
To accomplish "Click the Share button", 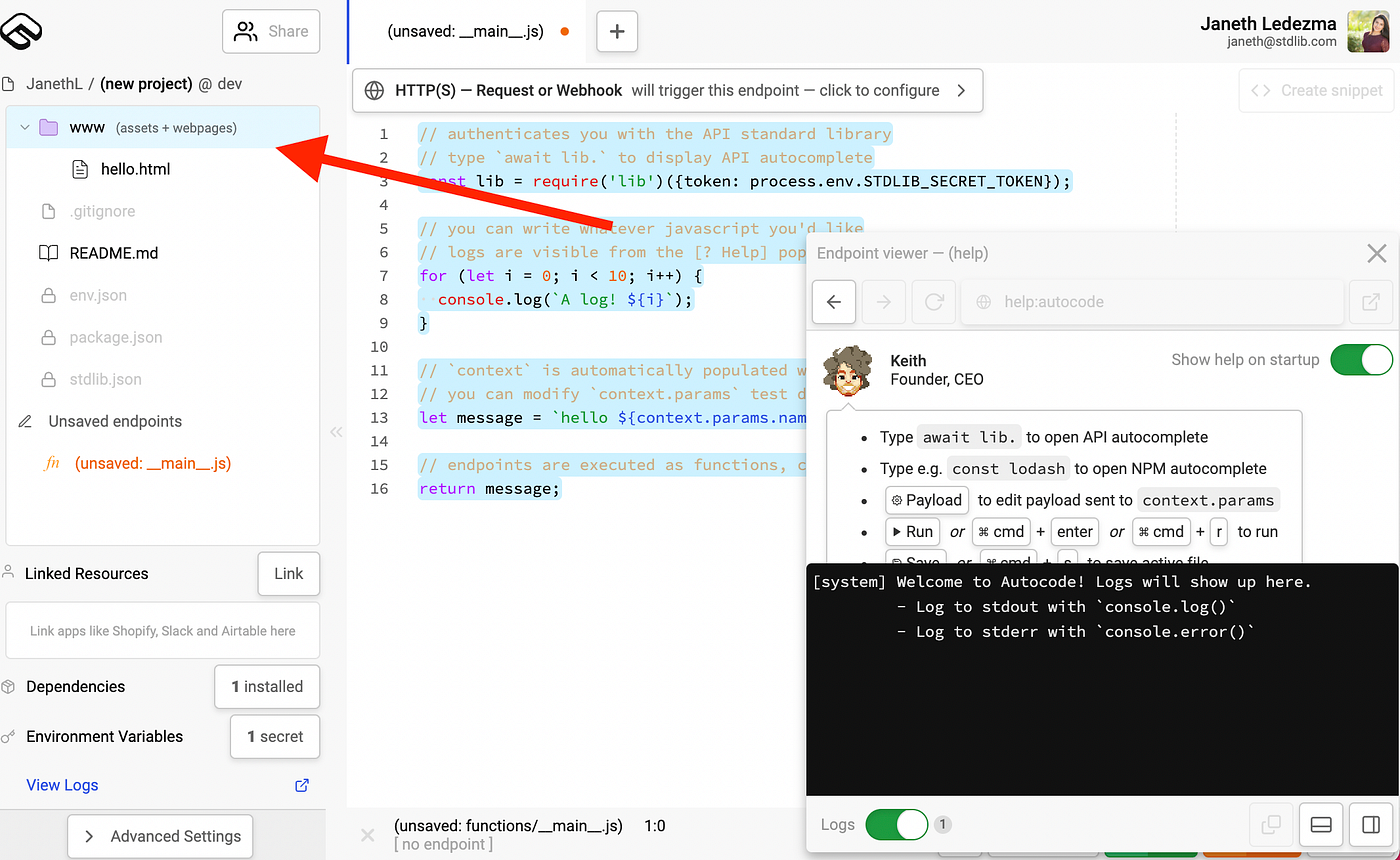I will (270, 31).
